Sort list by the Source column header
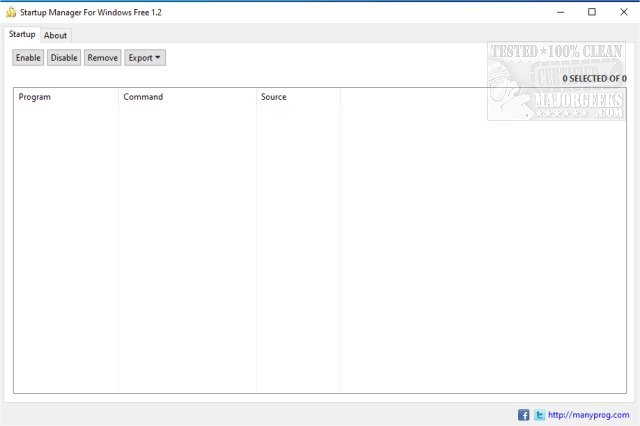 (x=298, y=97)
